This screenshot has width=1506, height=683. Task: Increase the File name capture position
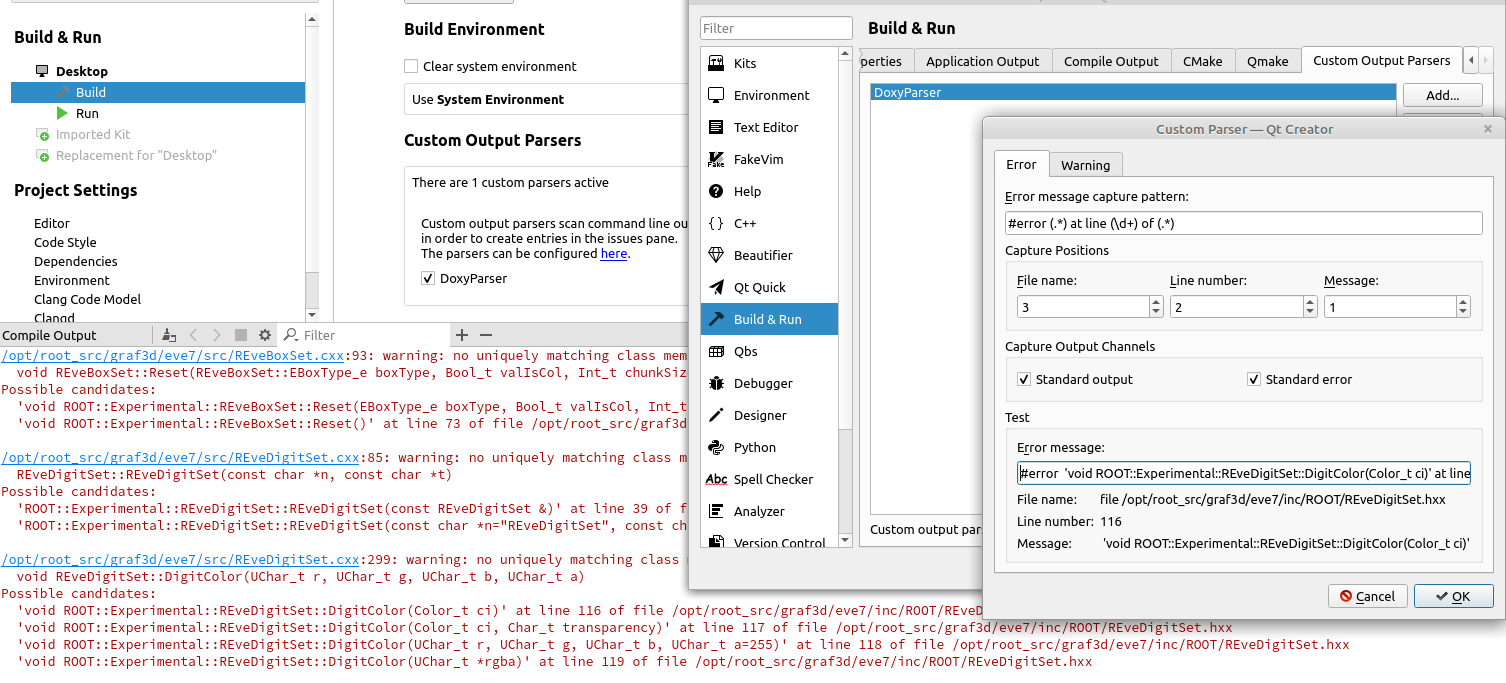[x=1156, y=302]
